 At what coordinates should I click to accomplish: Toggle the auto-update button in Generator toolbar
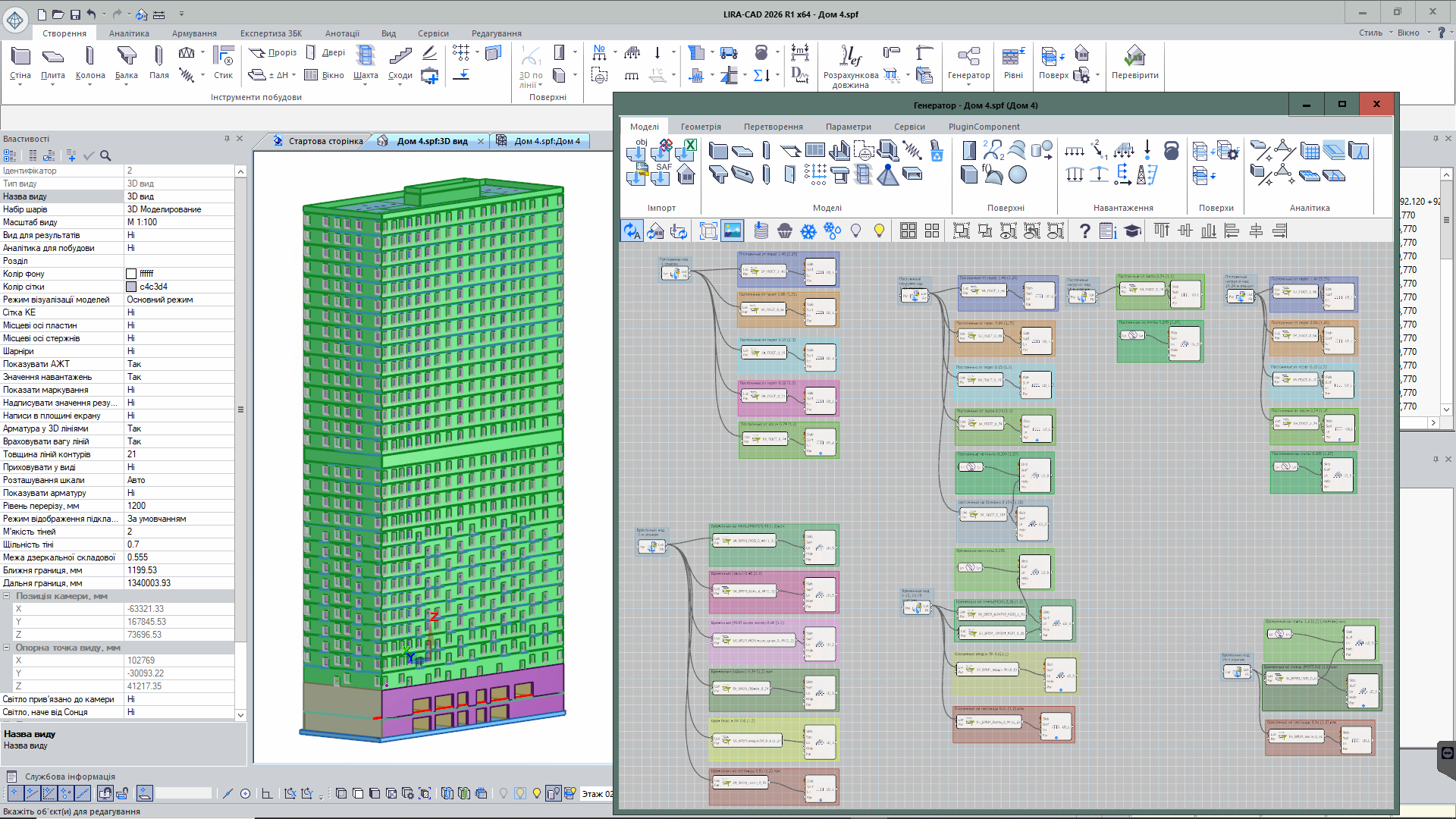632,231
